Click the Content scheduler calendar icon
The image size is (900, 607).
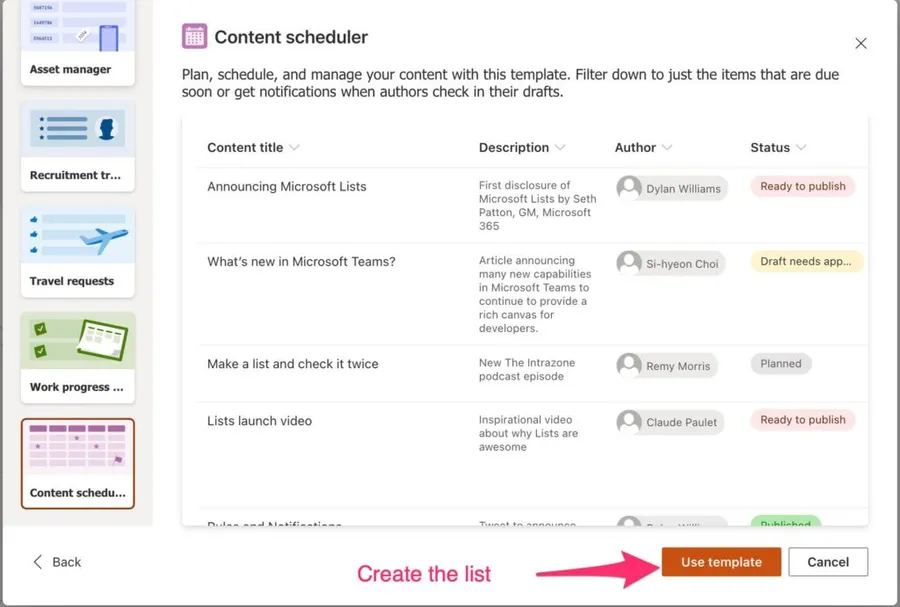[x=194, y=37]
